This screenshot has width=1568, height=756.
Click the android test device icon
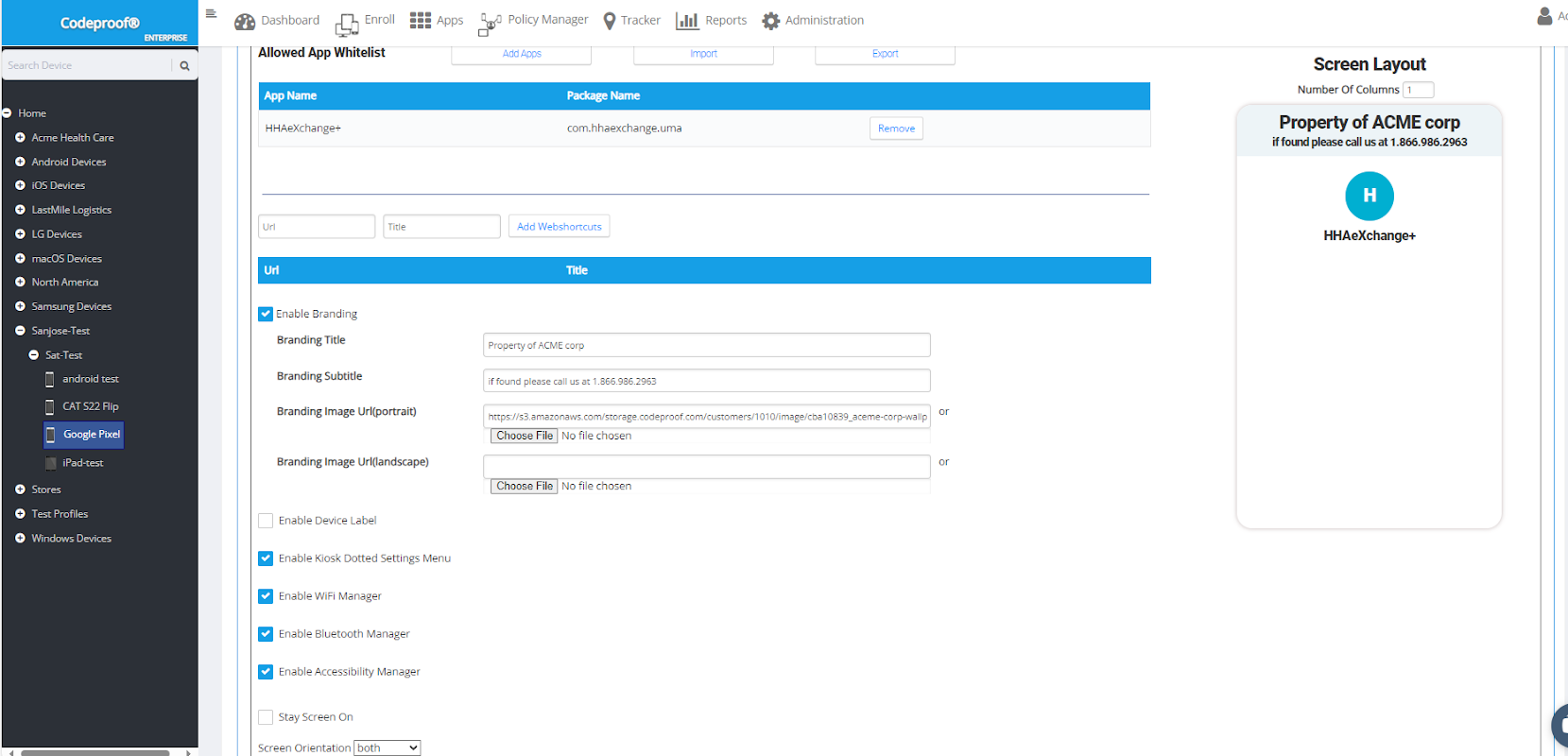pos(50,379)
